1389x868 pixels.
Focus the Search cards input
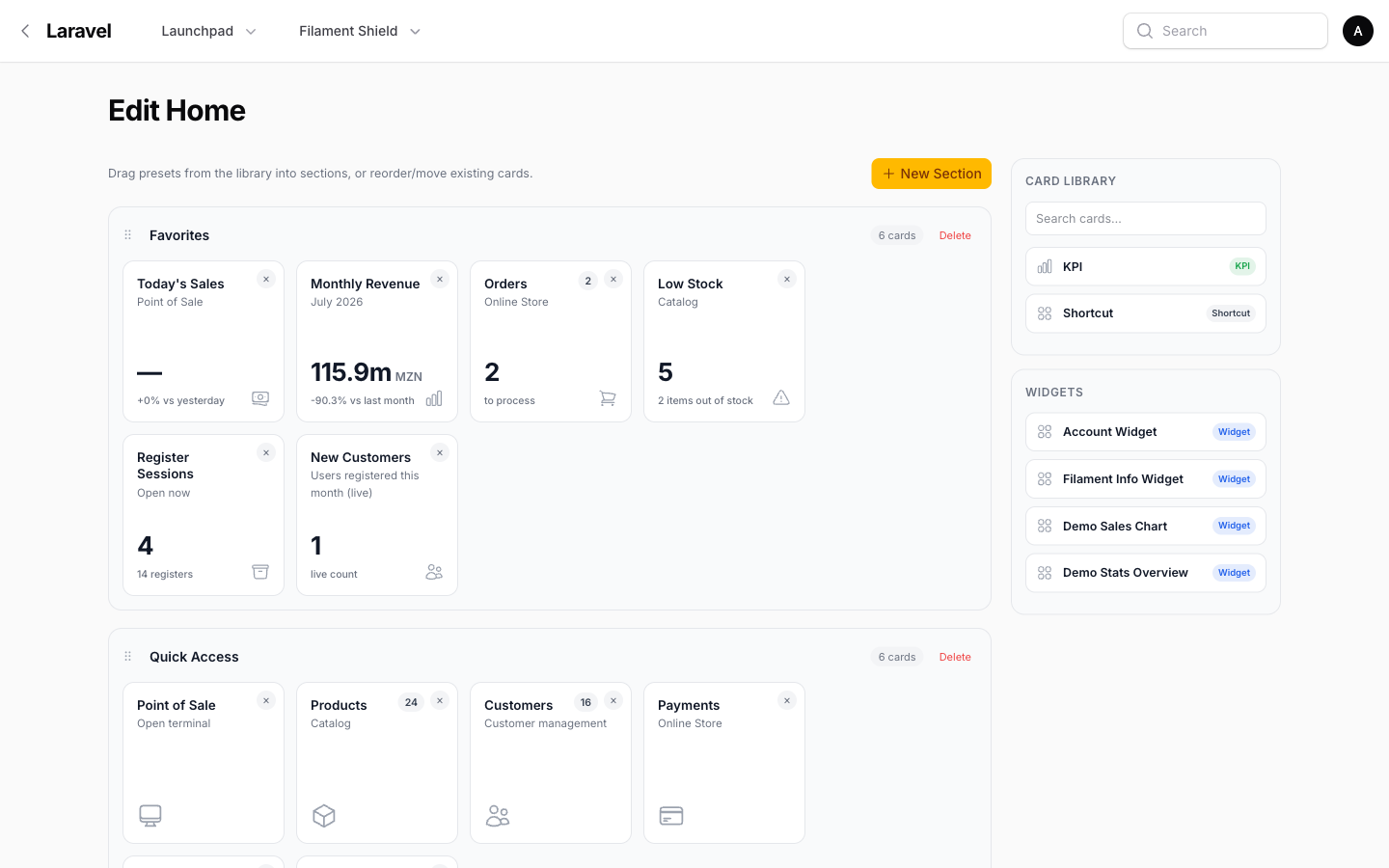click(x=1146, y=219)
